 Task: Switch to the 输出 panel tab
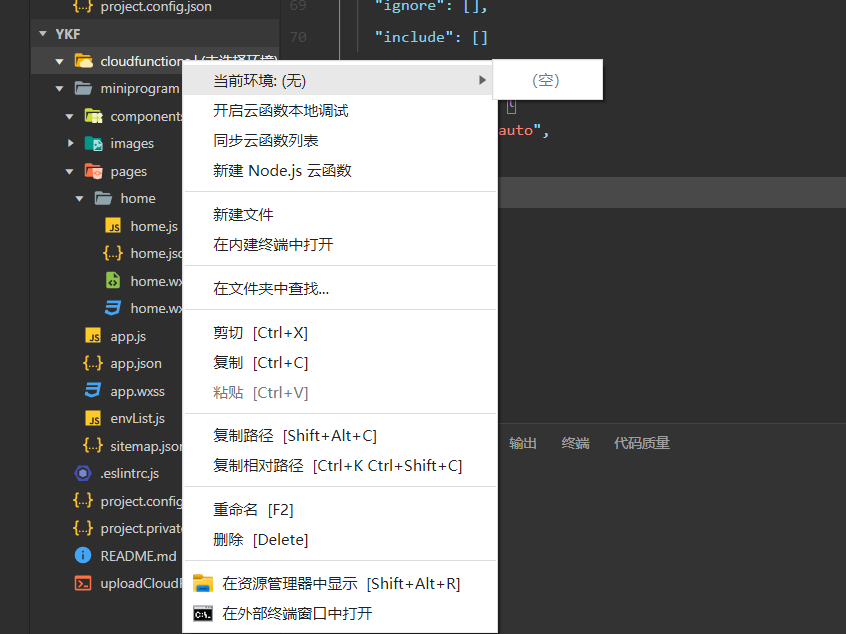[x=522, y=443]
